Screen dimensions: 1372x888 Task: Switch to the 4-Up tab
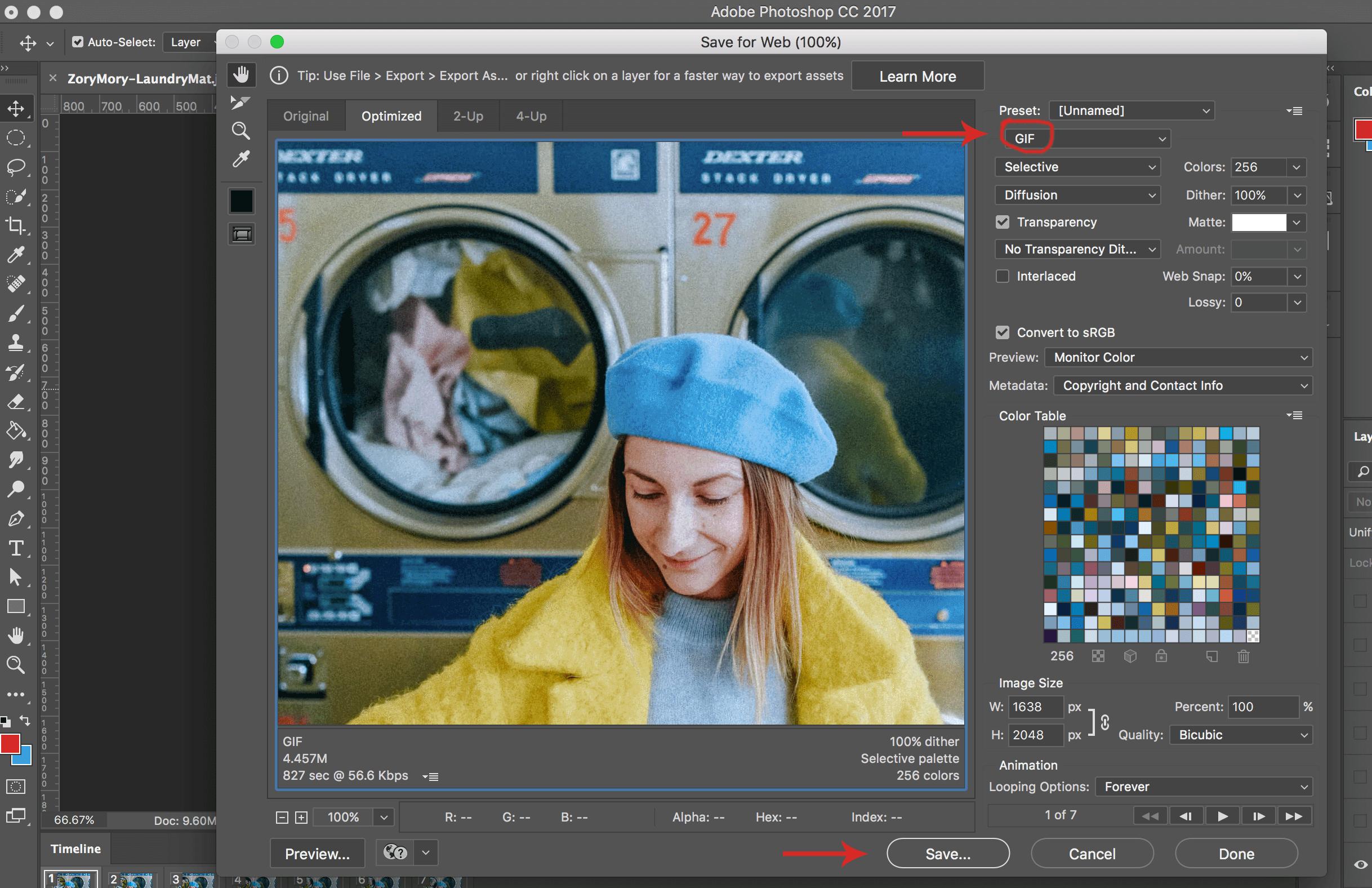coord(531,116)
